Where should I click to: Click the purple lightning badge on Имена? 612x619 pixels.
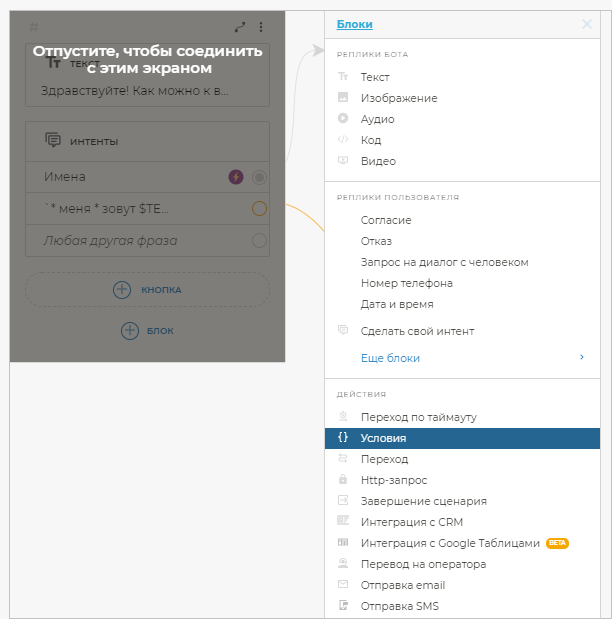tap(236, 177)
